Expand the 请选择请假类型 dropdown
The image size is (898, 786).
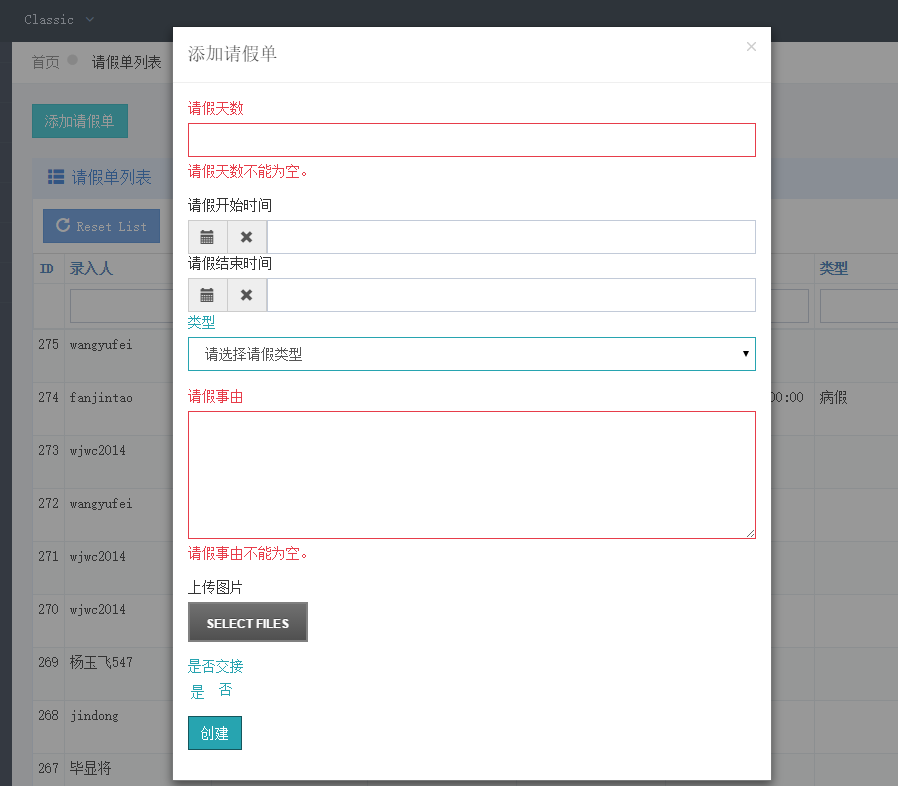point(471,354)
